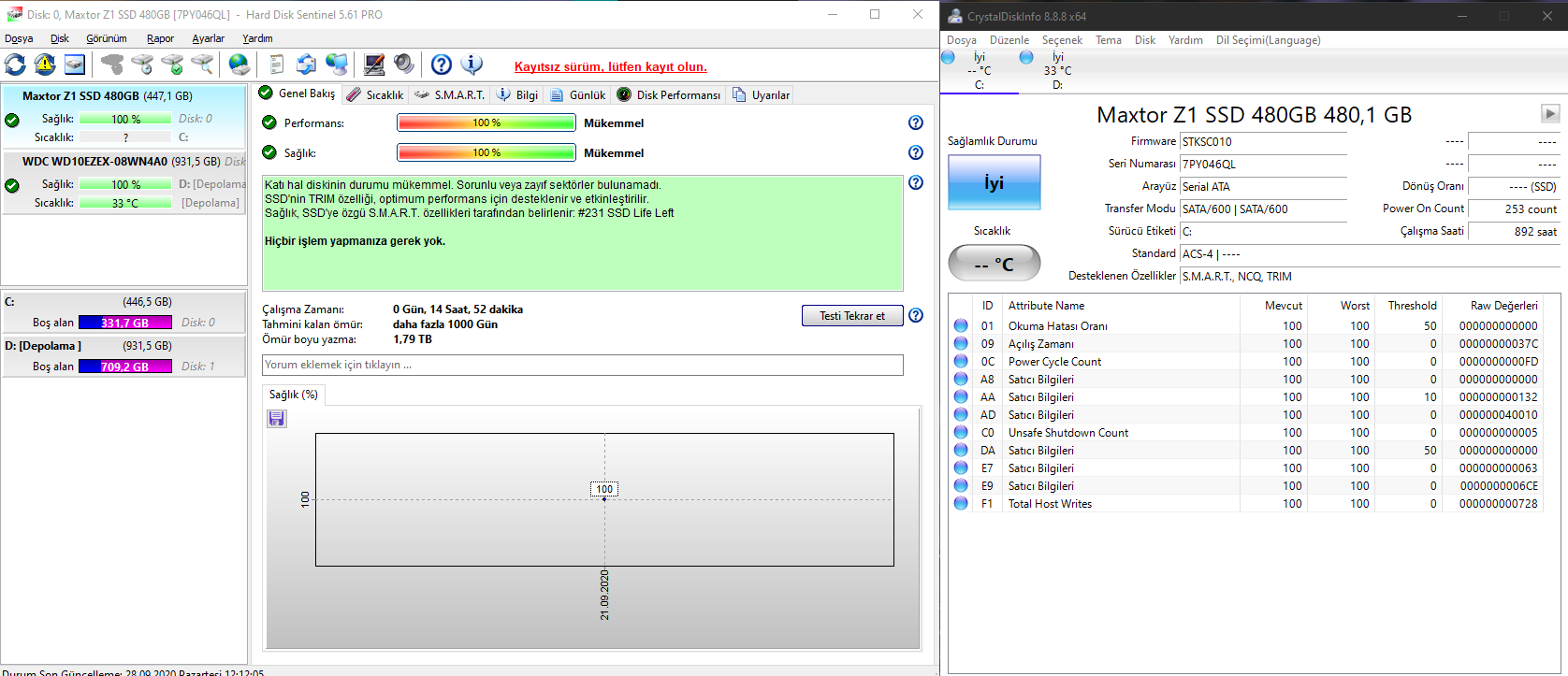Open the Rapor menu
1568x676 pixels.
160,38
